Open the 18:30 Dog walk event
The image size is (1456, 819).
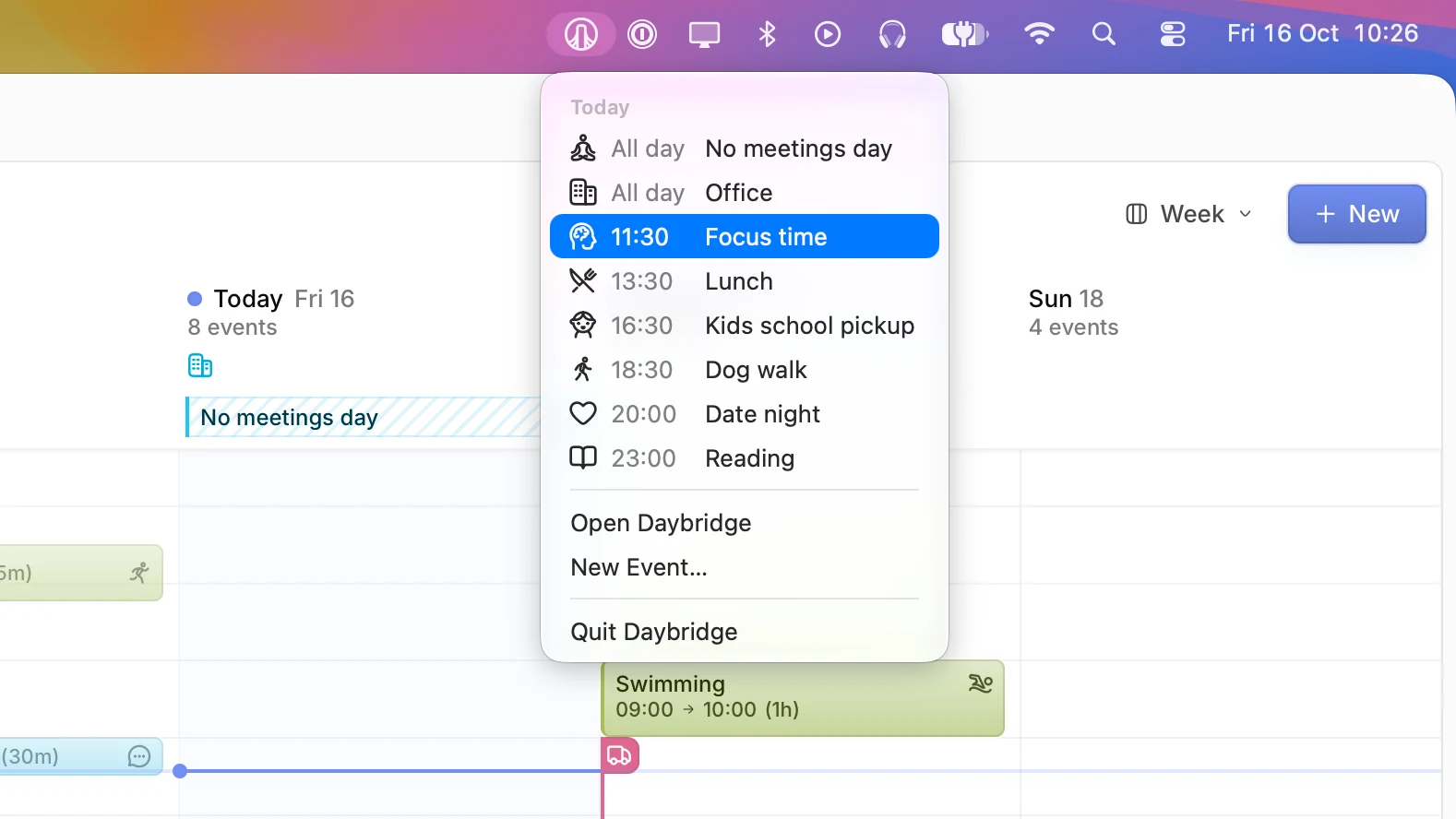pos(745,370)
